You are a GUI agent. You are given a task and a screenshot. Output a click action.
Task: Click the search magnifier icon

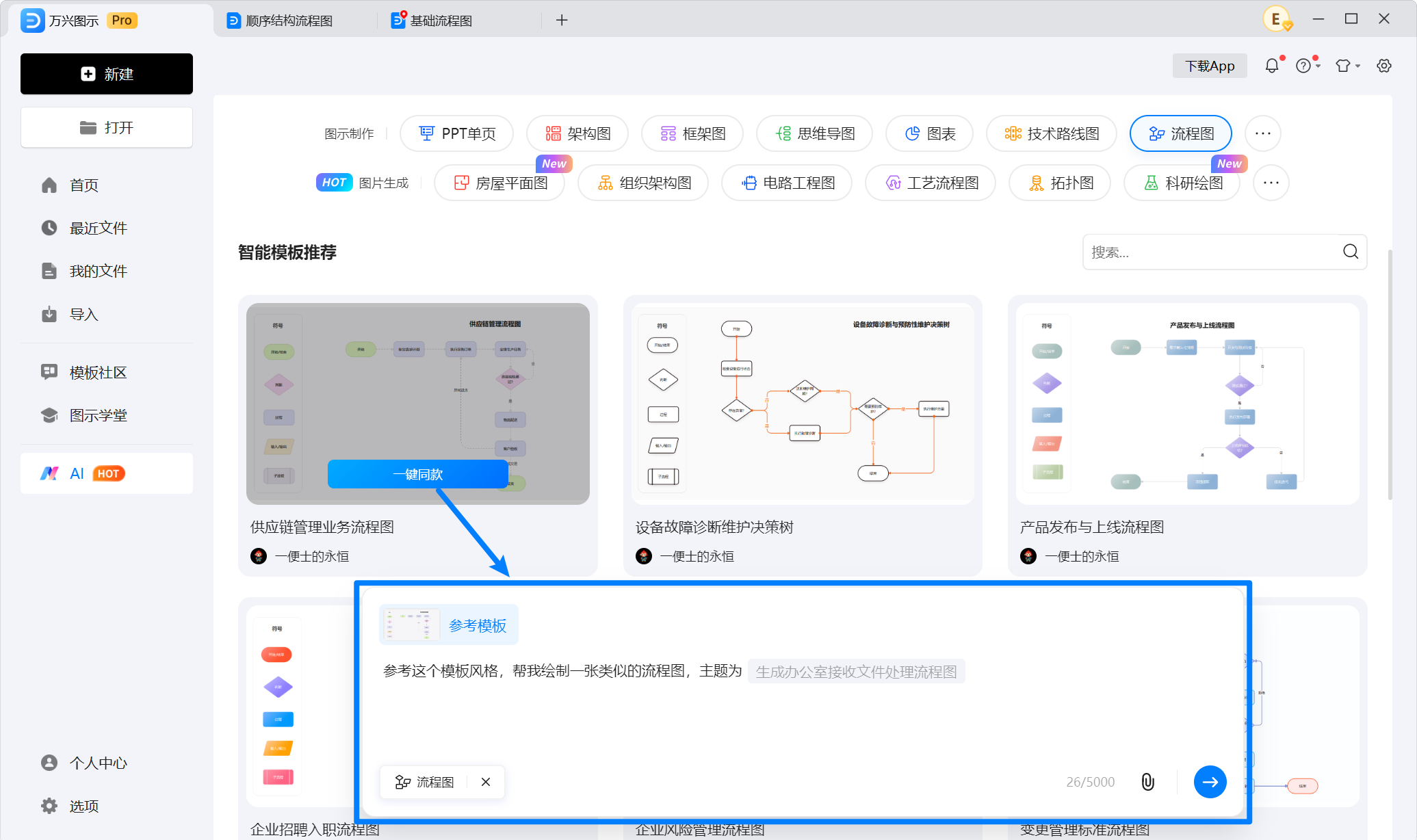point(1351,252)
